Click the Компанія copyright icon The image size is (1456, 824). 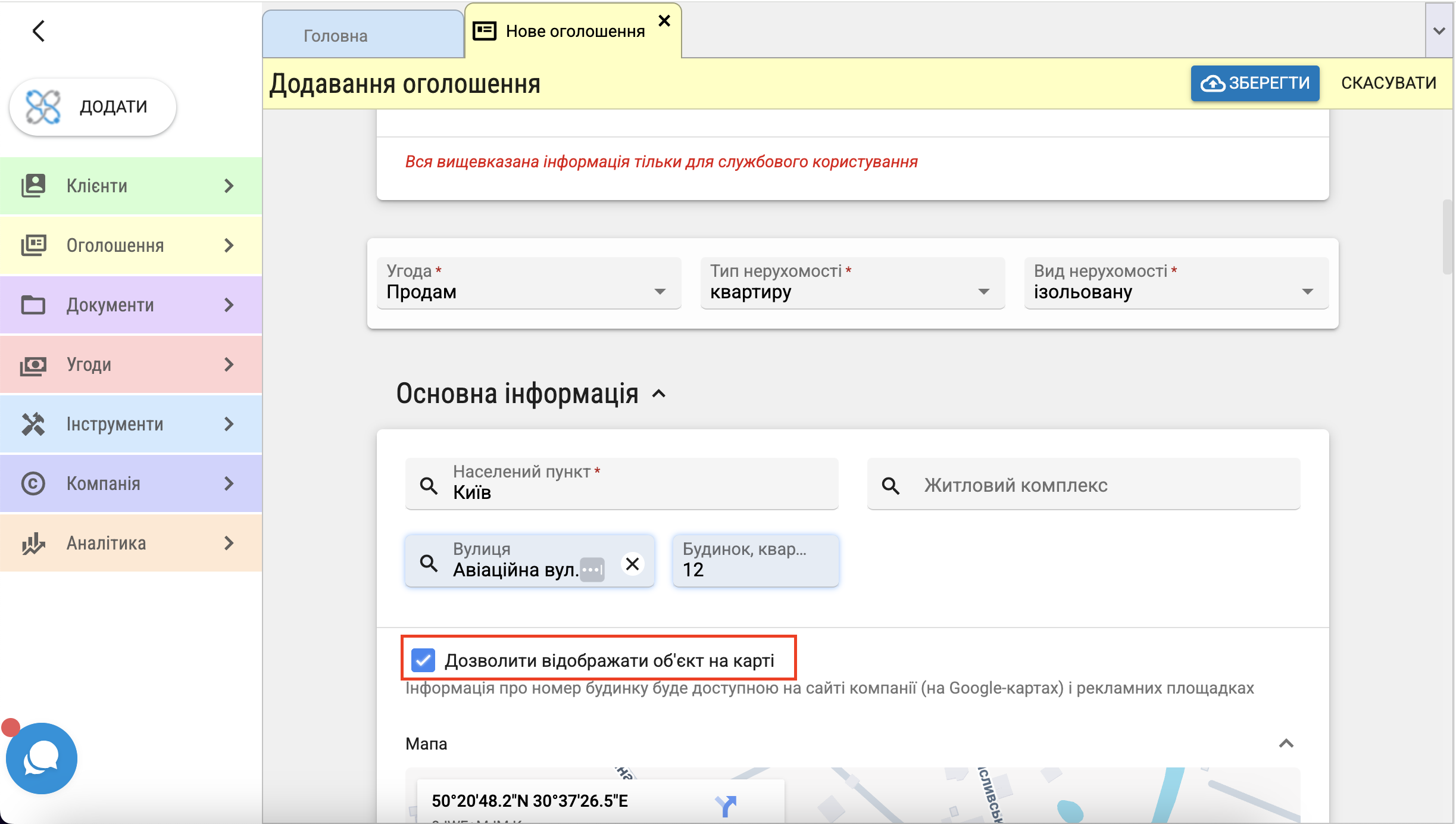[33, 483]
